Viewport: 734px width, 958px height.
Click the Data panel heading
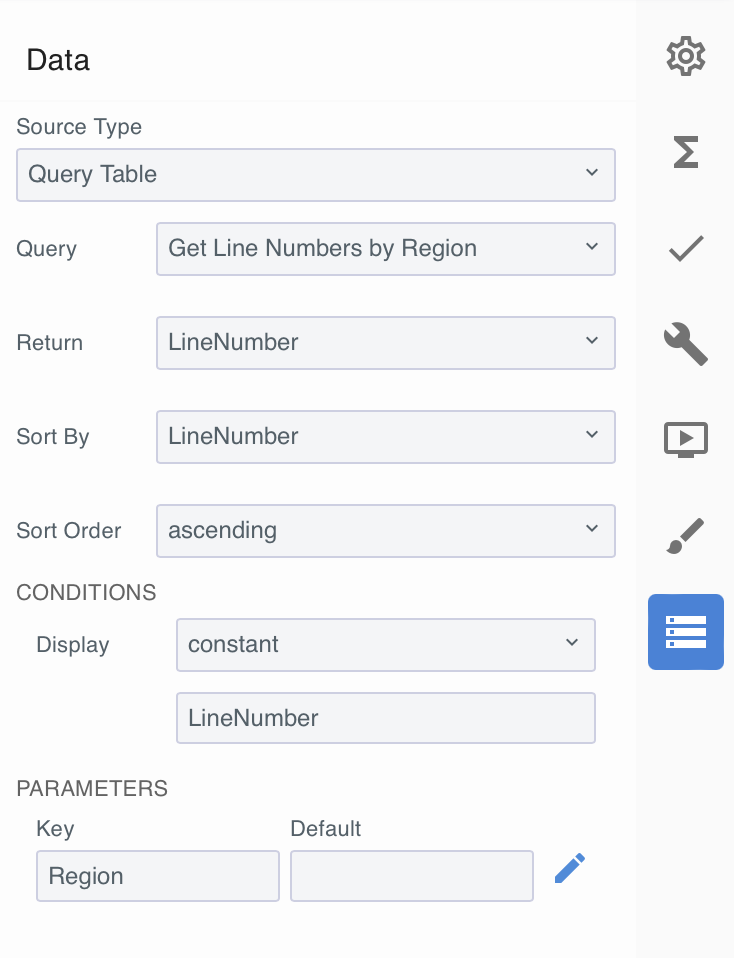point(58,60)
